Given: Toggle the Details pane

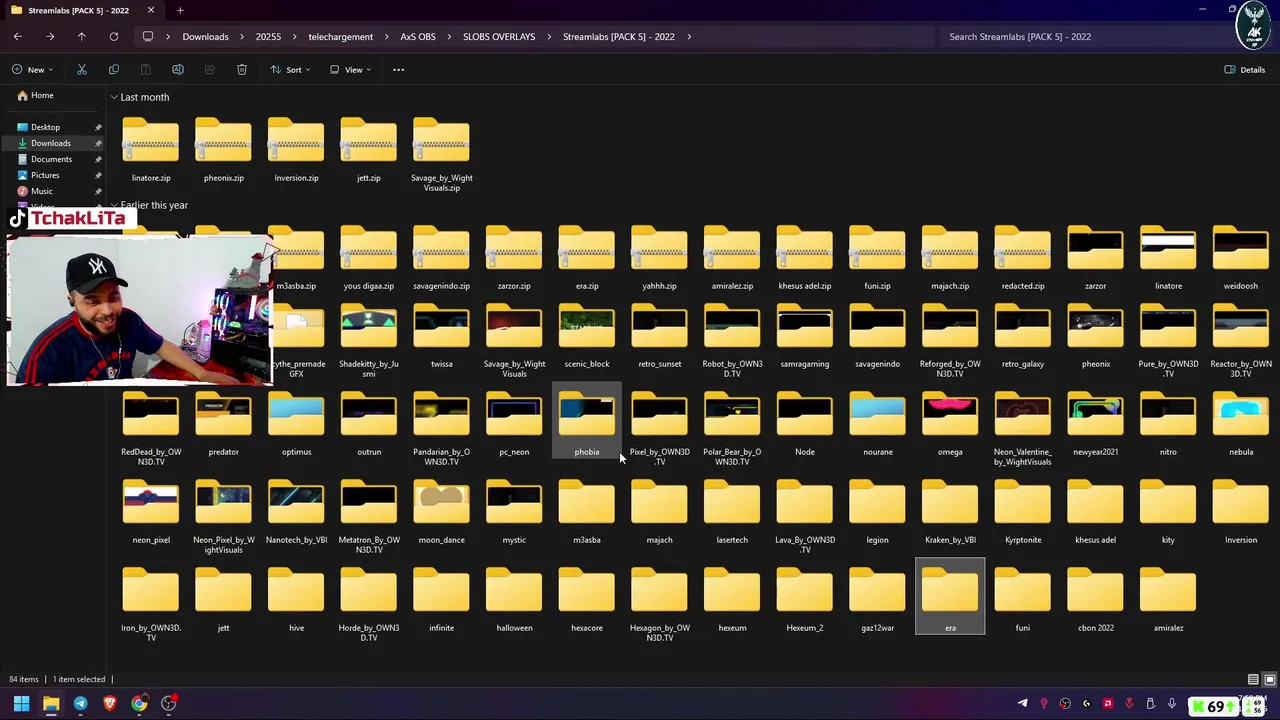Looking at the screenshot, I should [x=1245, y=70].
